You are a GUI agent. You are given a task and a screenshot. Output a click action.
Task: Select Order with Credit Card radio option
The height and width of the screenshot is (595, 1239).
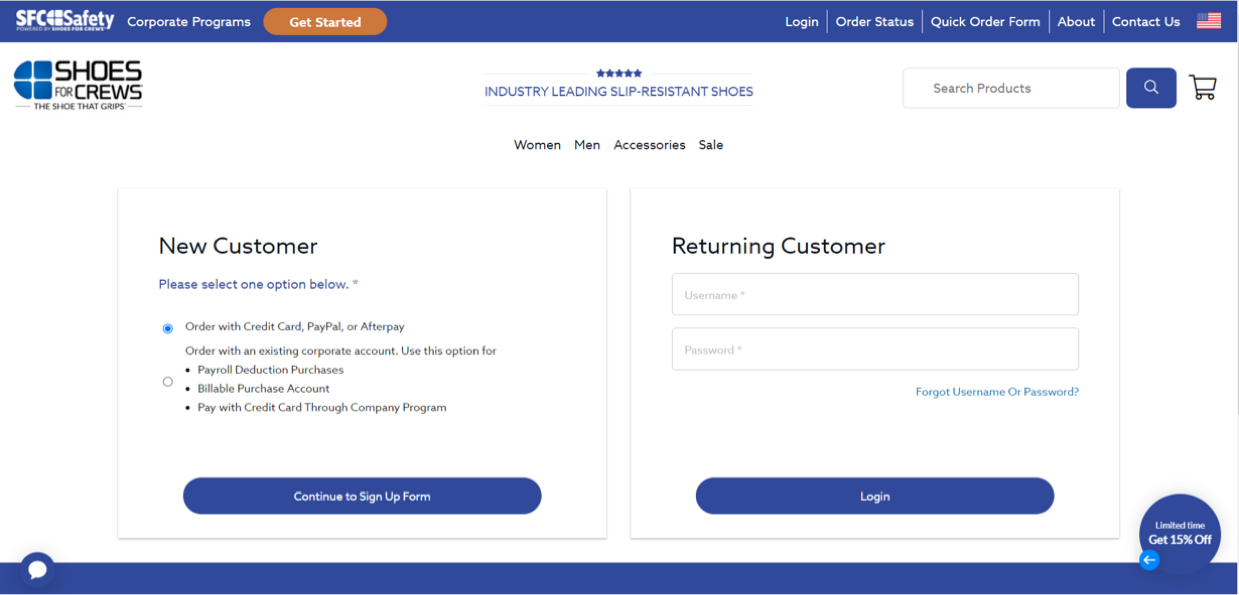click(167, 328)
